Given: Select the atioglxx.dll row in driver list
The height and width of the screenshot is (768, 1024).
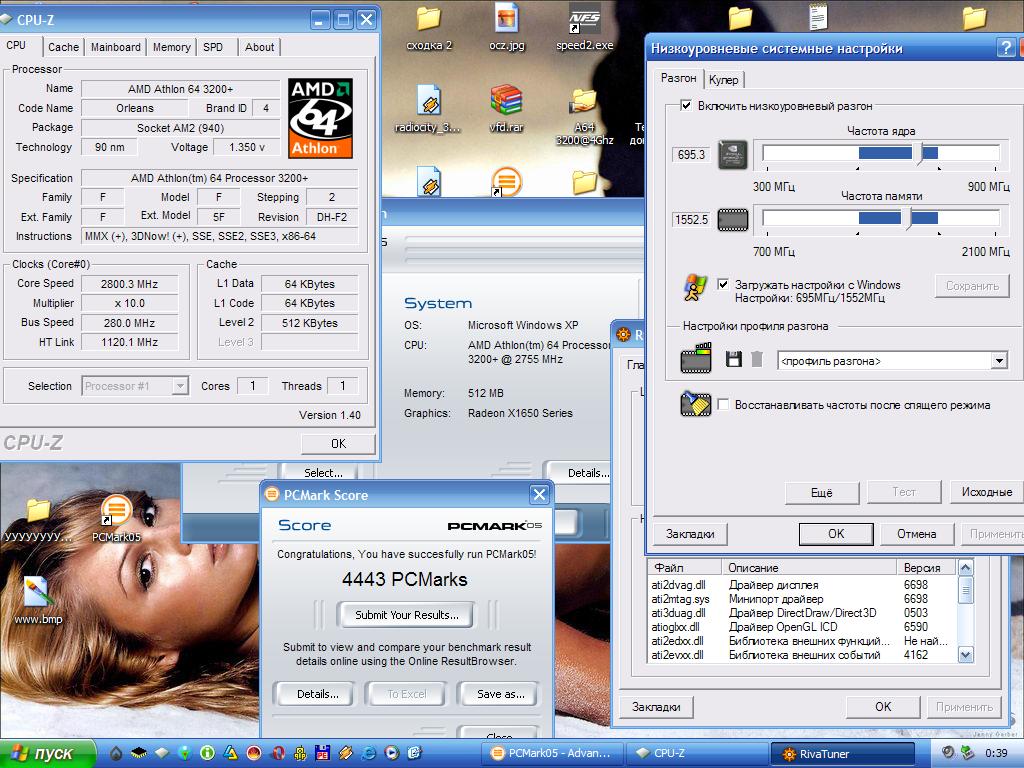Looking at the screenshot, I should [802, 627].
